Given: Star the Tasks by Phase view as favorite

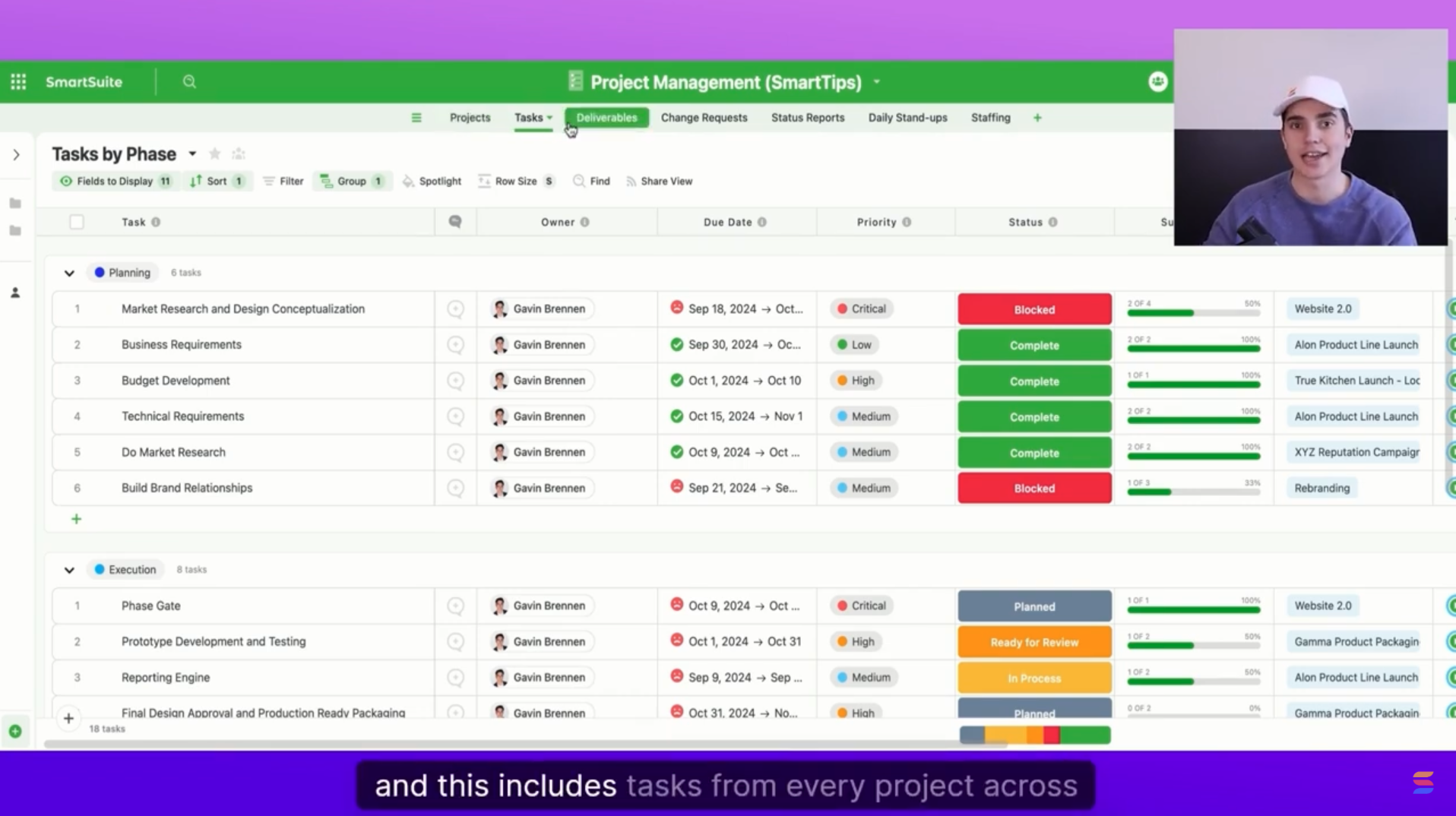Looking at the screenshot, I should tap(215, 154).
